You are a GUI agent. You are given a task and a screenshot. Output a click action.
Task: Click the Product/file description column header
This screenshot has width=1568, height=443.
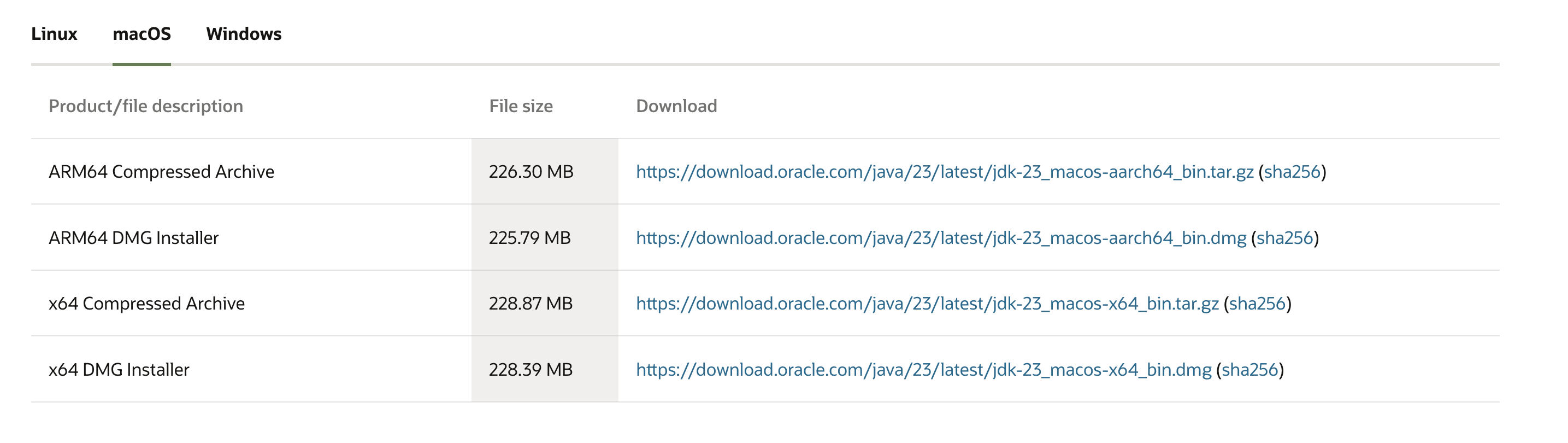click(146, 106)
